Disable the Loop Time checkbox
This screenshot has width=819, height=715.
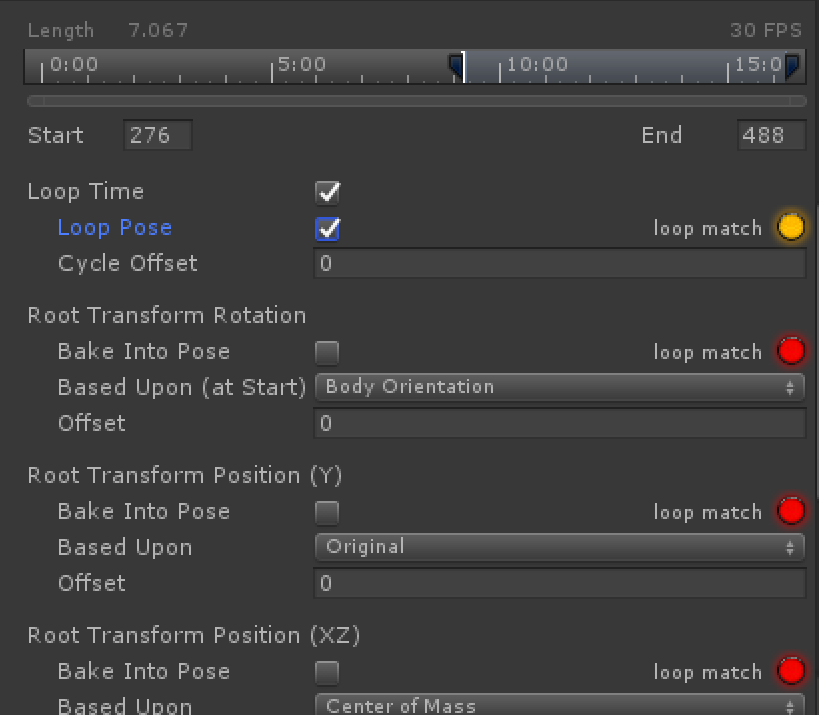327,192
